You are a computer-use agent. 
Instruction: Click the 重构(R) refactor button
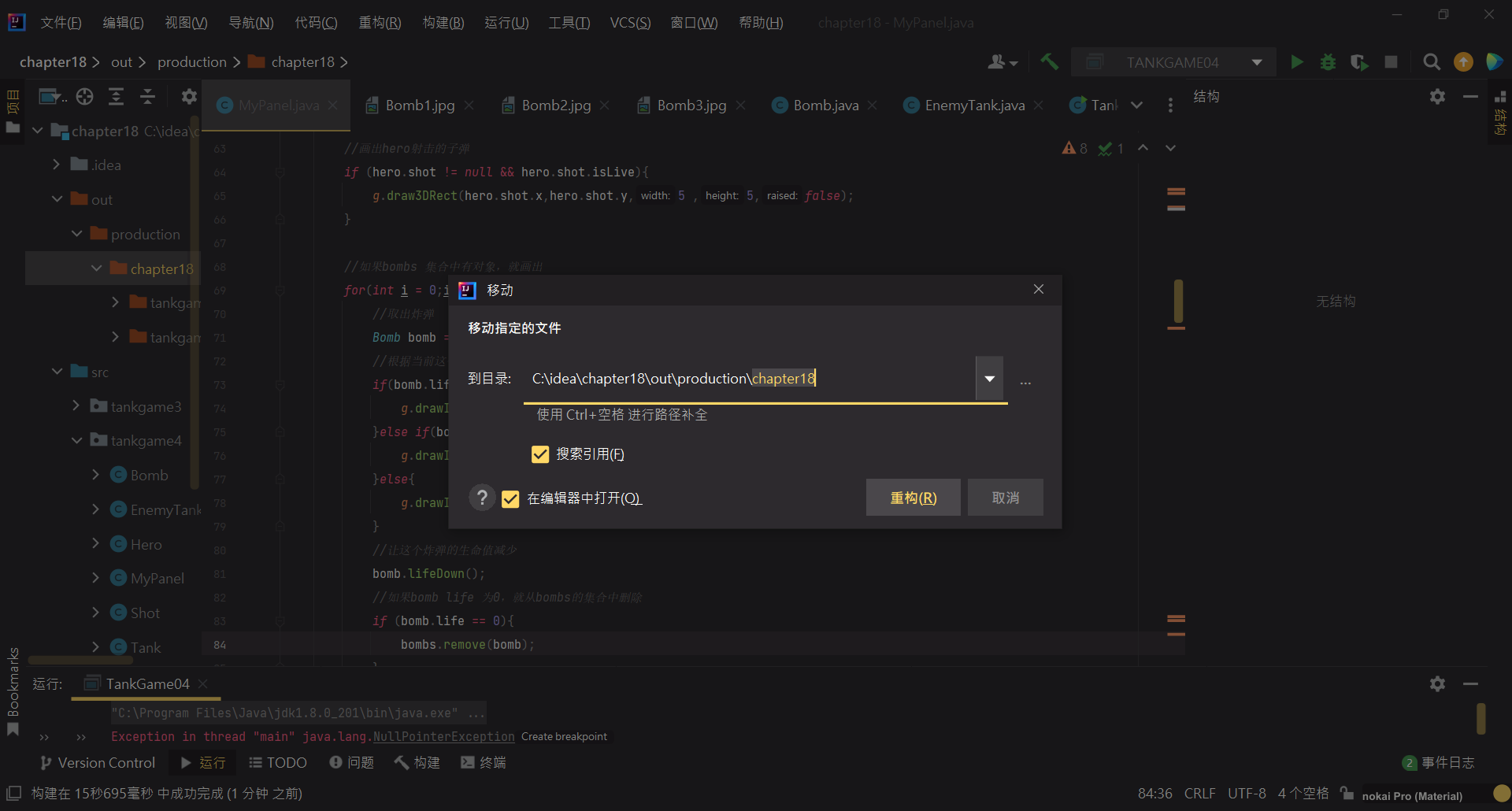click(913, 498)
